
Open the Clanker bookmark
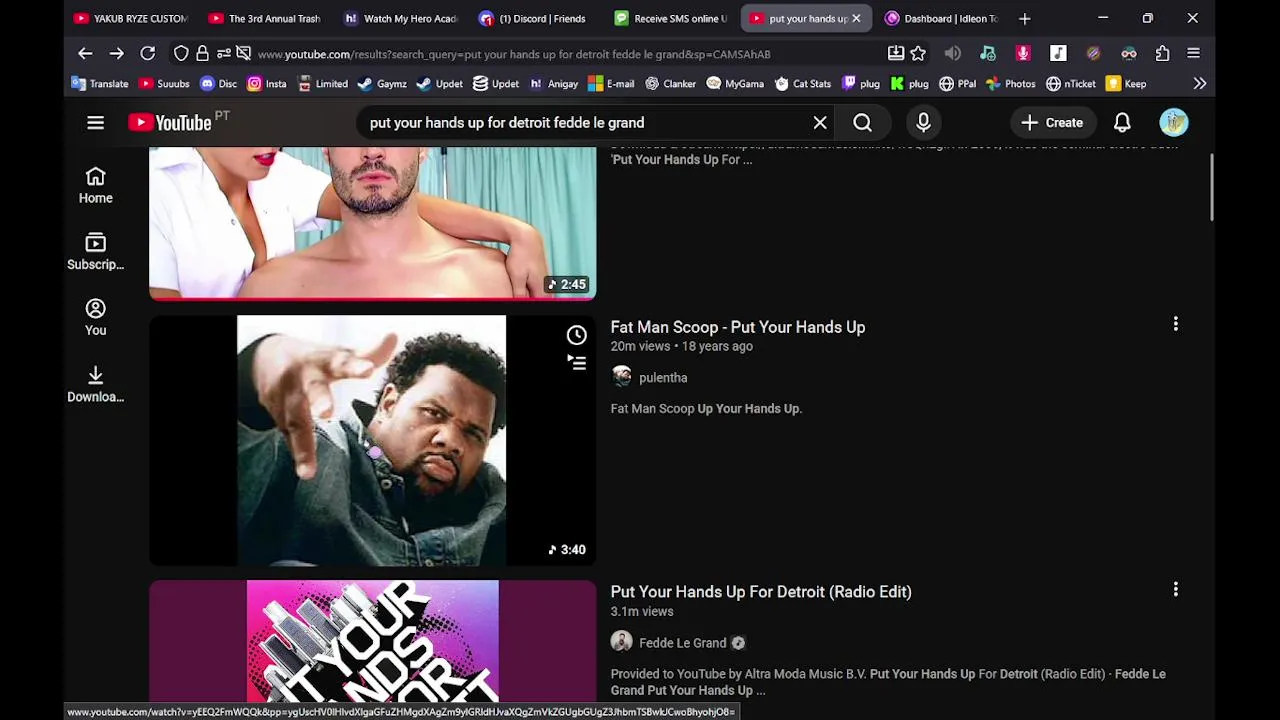670,84
